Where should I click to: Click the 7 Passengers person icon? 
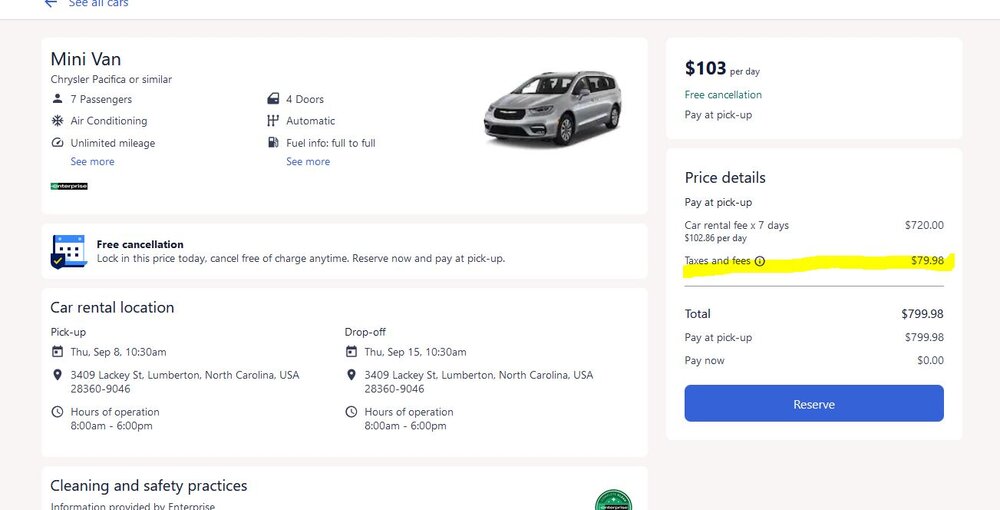pos(57,99)
